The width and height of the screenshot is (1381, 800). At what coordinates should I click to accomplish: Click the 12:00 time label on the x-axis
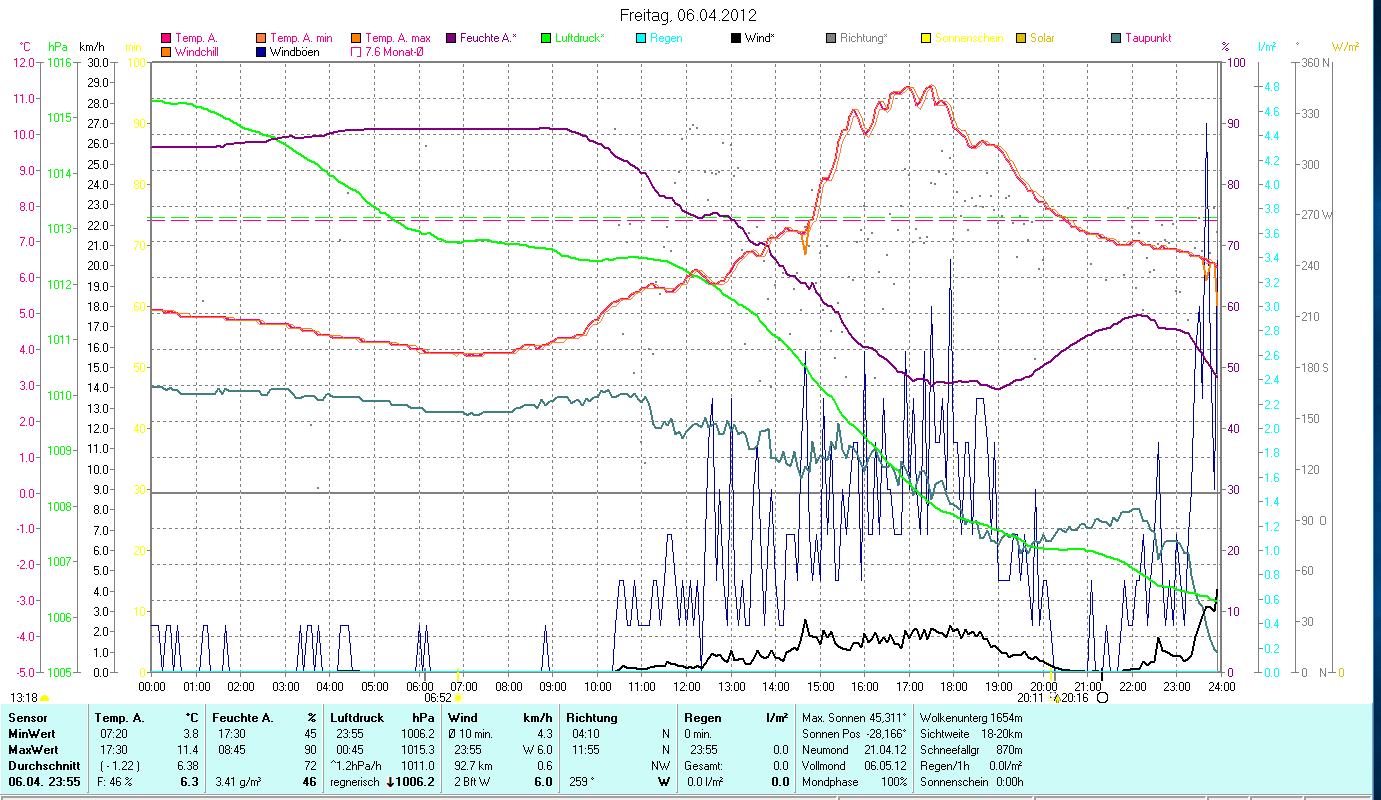(x=687, y=687)
